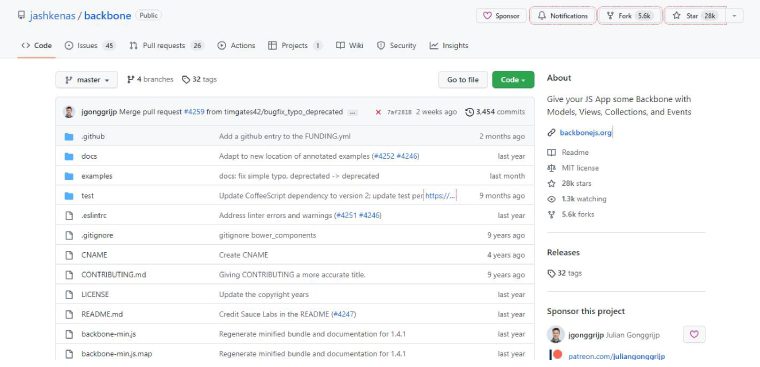This screenshot has height=367, width=760.
Task: Click the commit history clock icon
Action: tap(469, 112)
